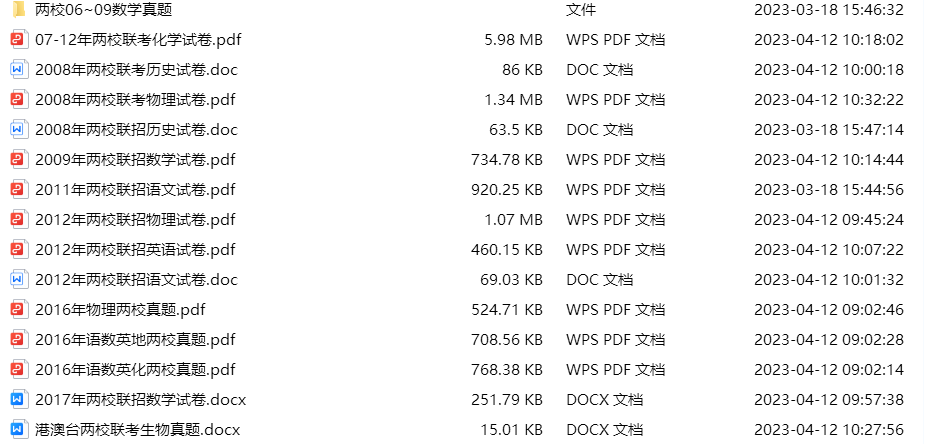This screenshot has height=448, width=938.
Task: Select file 2011年两校联招语文试卷.pdf by name
Action: click(x=135, y=190)
